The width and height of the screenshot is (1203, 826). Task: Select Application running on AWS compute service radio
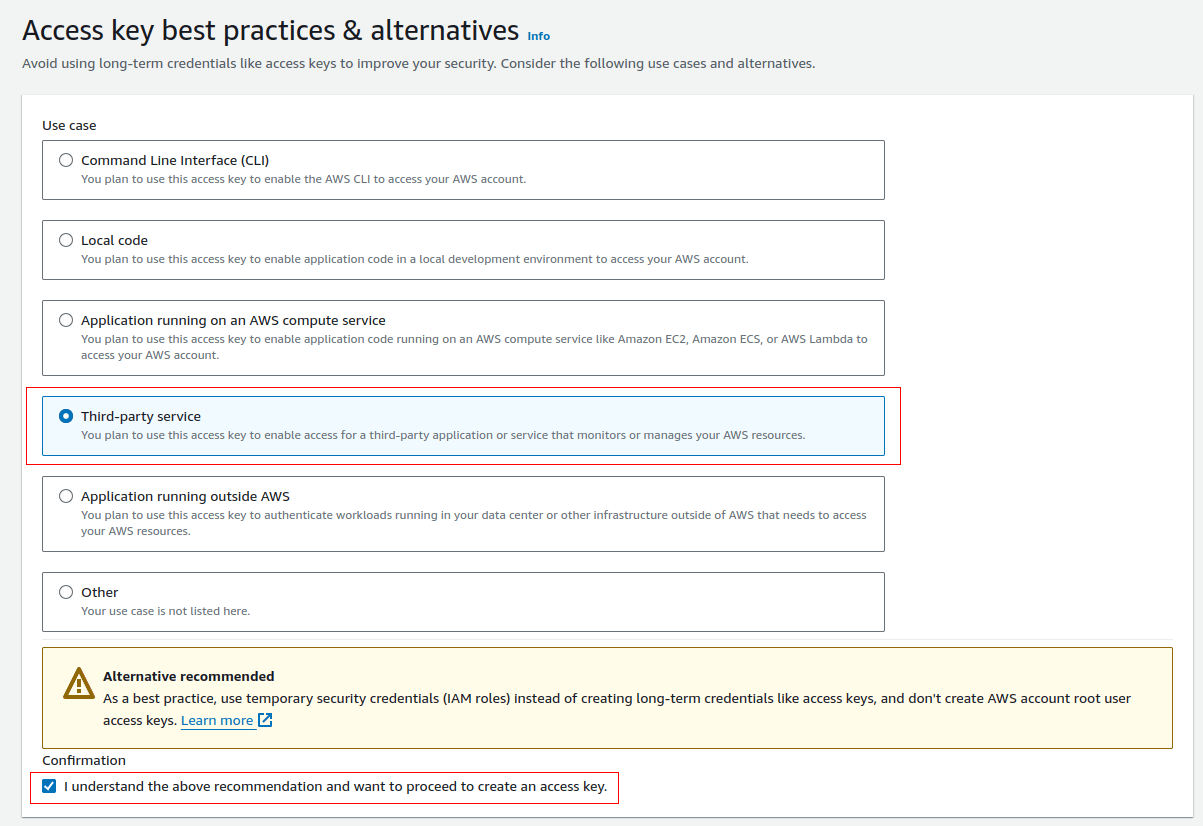tap(66, 320)
